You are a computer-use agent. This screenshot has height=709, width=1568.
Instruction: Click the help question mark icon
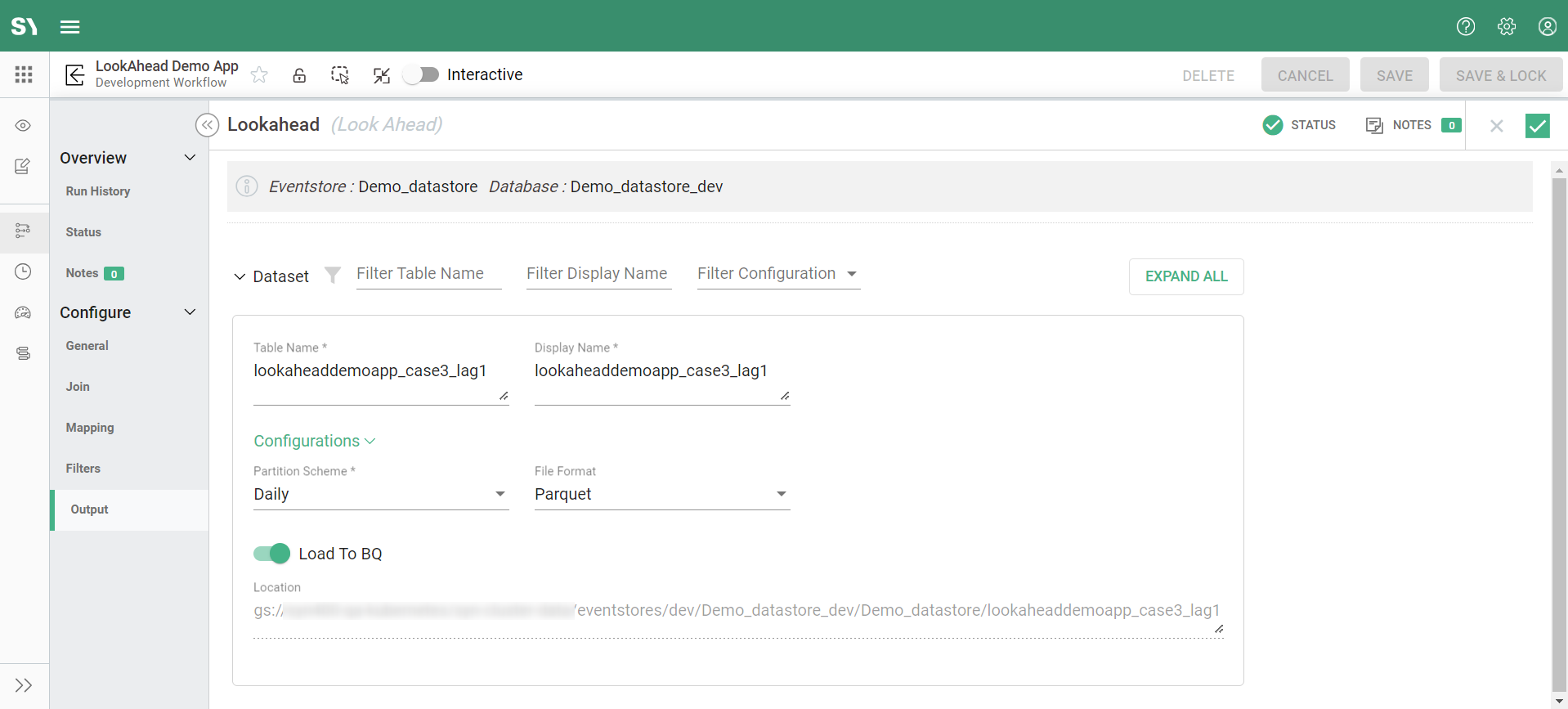tap(1465, 27)
